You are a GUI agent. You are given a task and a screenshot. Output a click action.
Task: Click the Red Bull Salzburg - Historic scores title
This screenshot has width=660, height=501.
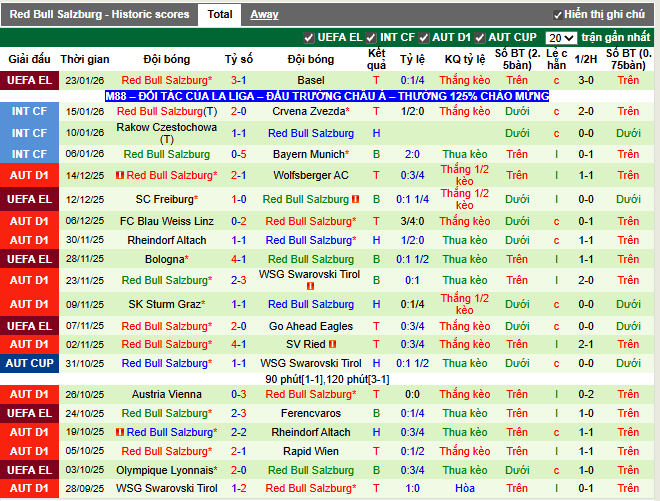point(99,14)
